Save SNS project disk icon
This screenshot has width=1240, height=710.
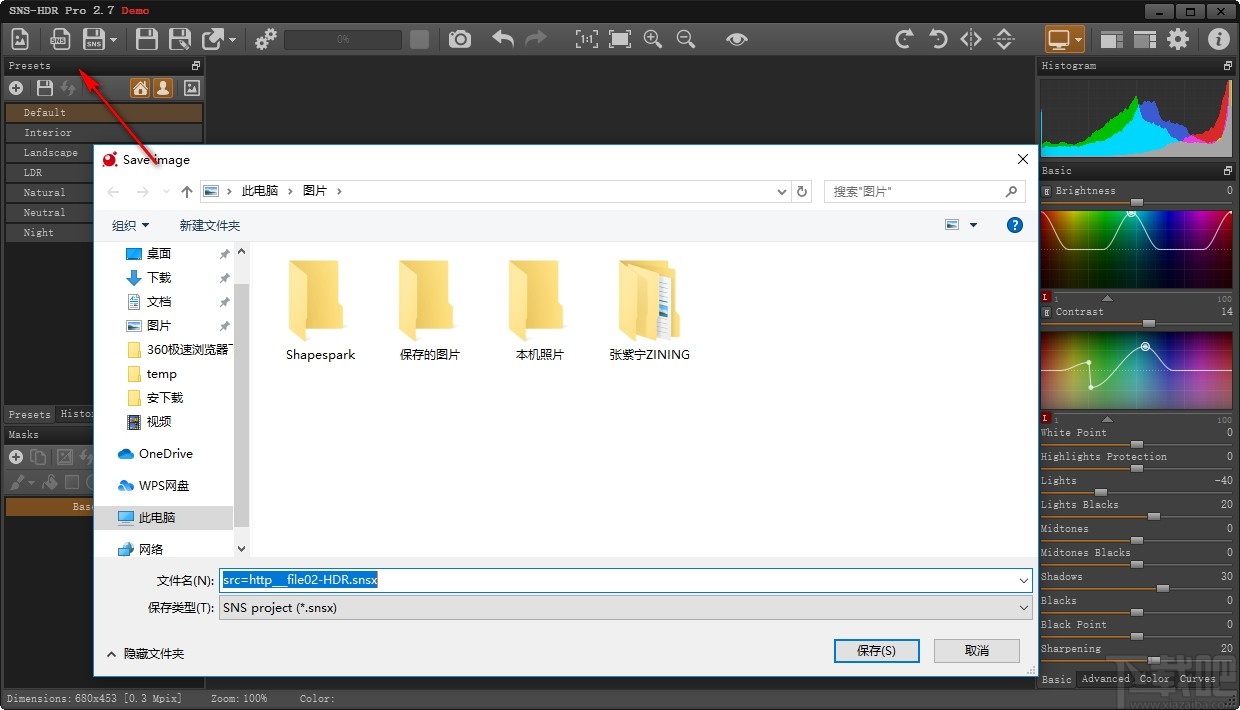(x=94, y=39)
